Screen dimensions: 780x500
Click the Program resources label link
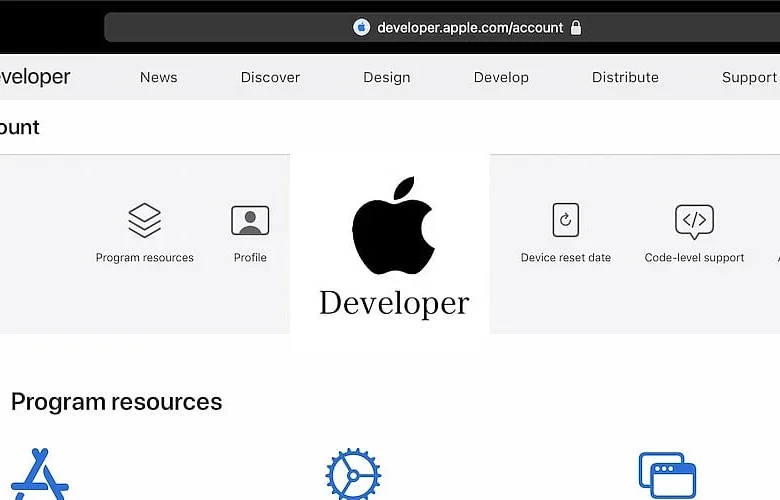click(x=145, y=258)
